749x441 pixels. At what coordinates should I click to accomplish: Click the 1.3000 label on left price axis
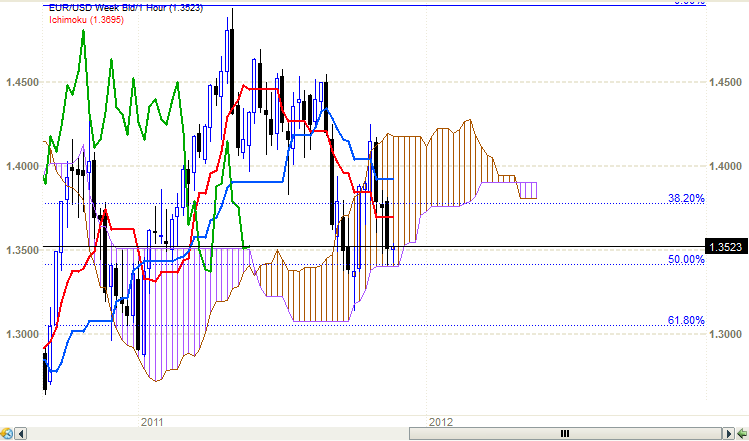[22, 333]
